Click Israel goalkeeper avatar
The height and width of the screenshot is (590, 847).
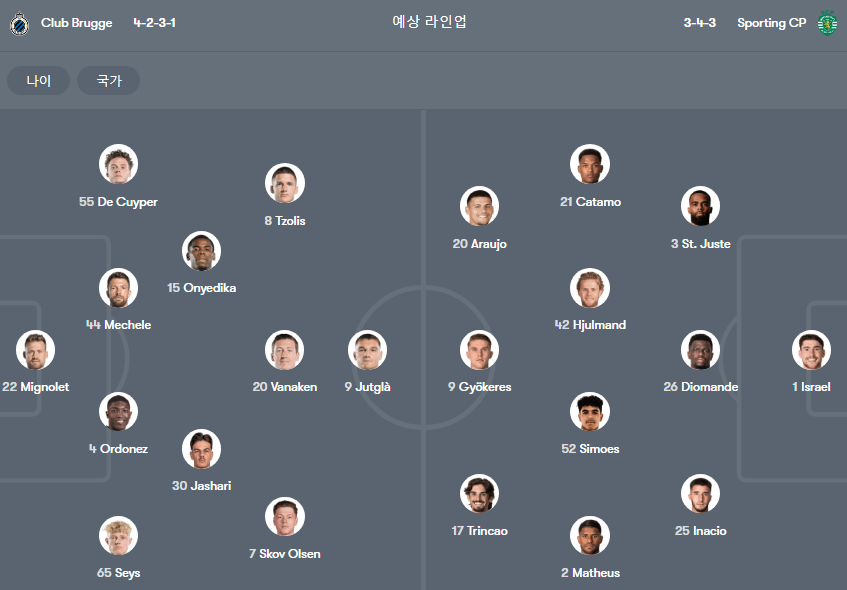pos(811,350)
